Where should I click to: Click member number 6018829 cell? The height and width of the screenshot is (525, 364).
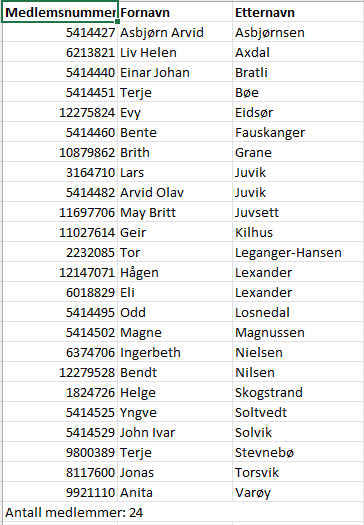[60, 292]
